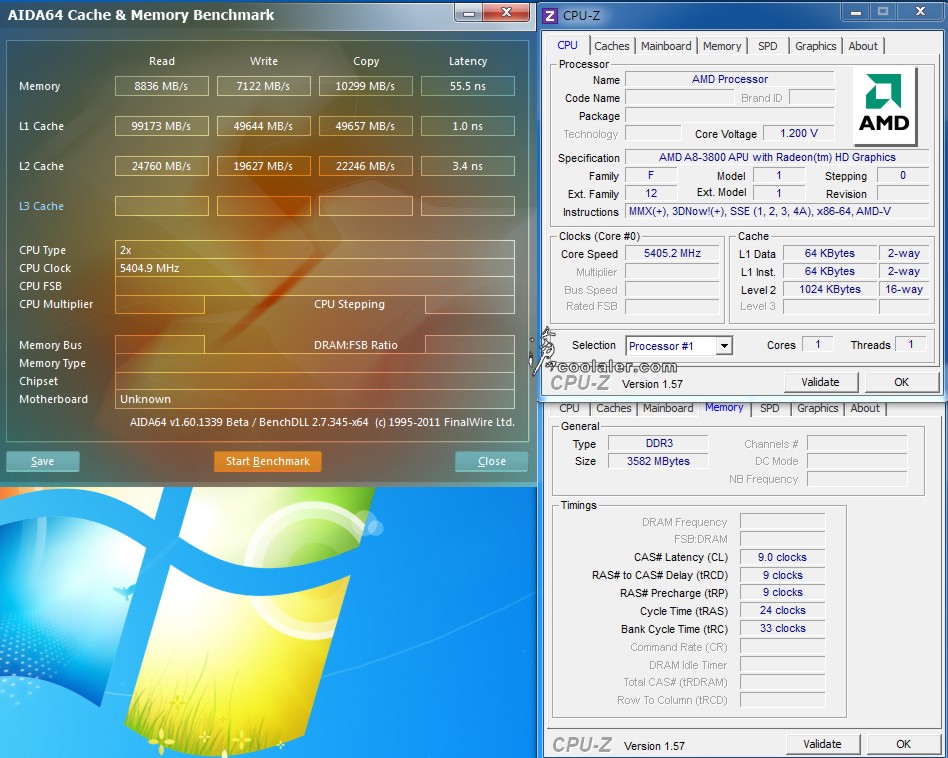Select the Instructions list starting with MMX(+)

coord(777,212)
